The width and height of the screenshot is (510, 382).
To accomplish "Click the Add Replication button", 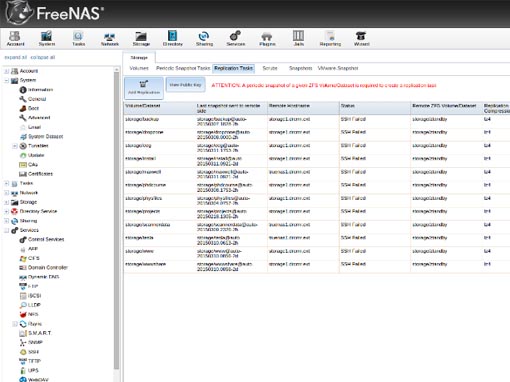I will (144, 88).
